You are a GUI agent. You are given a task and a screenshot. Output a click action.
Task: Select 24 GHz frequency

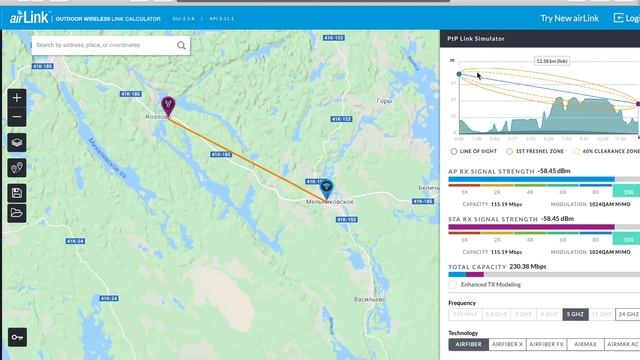point(628,314)
